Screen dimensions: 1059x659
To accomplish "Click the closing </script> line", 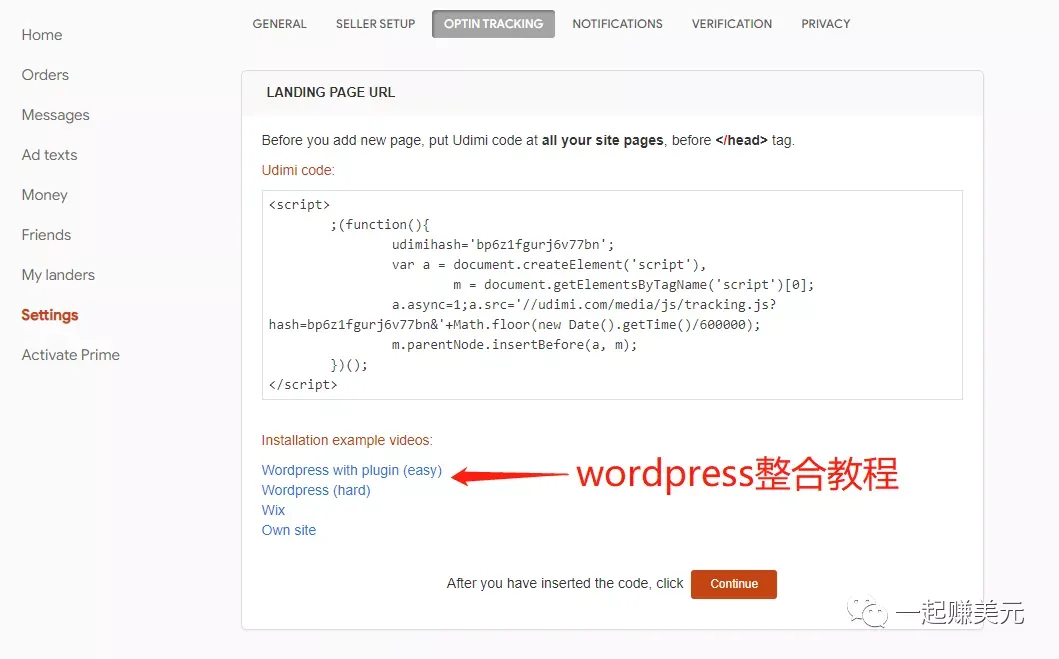I will click(x=303, y=384).
